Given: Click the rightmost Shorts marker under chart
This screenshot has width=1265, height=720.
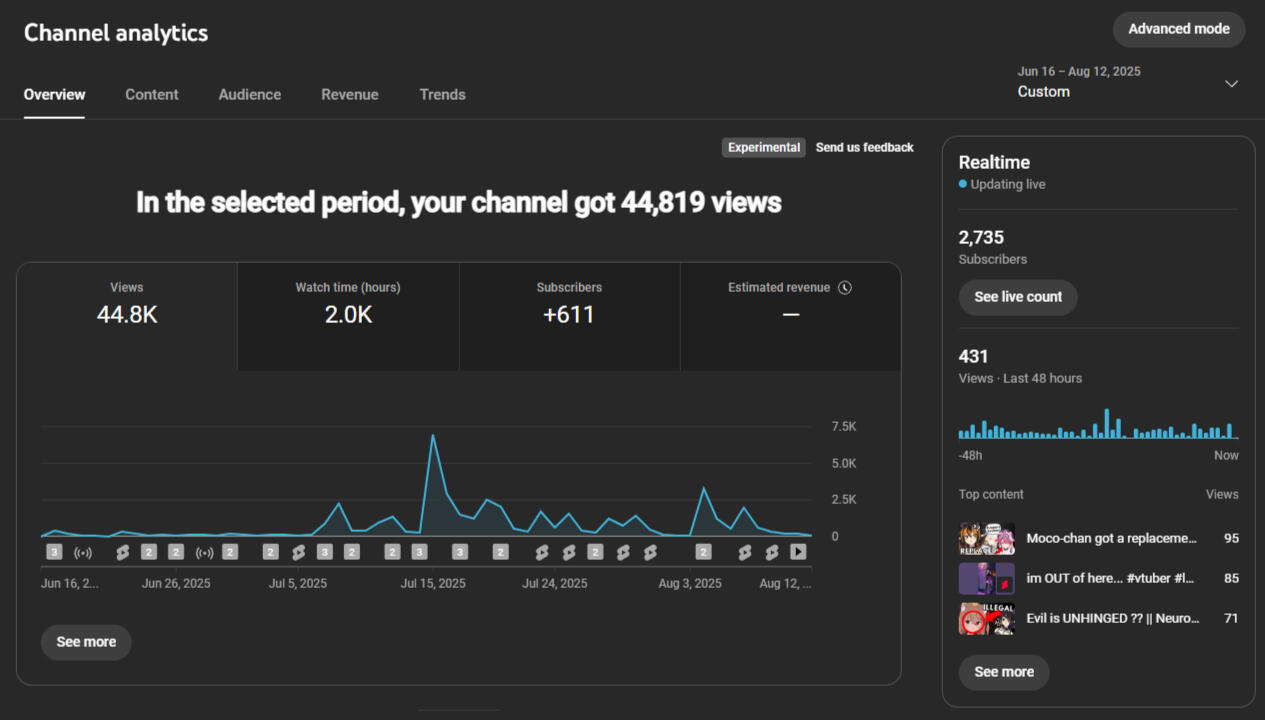Looking at the screenshot, I should (772, 552).
